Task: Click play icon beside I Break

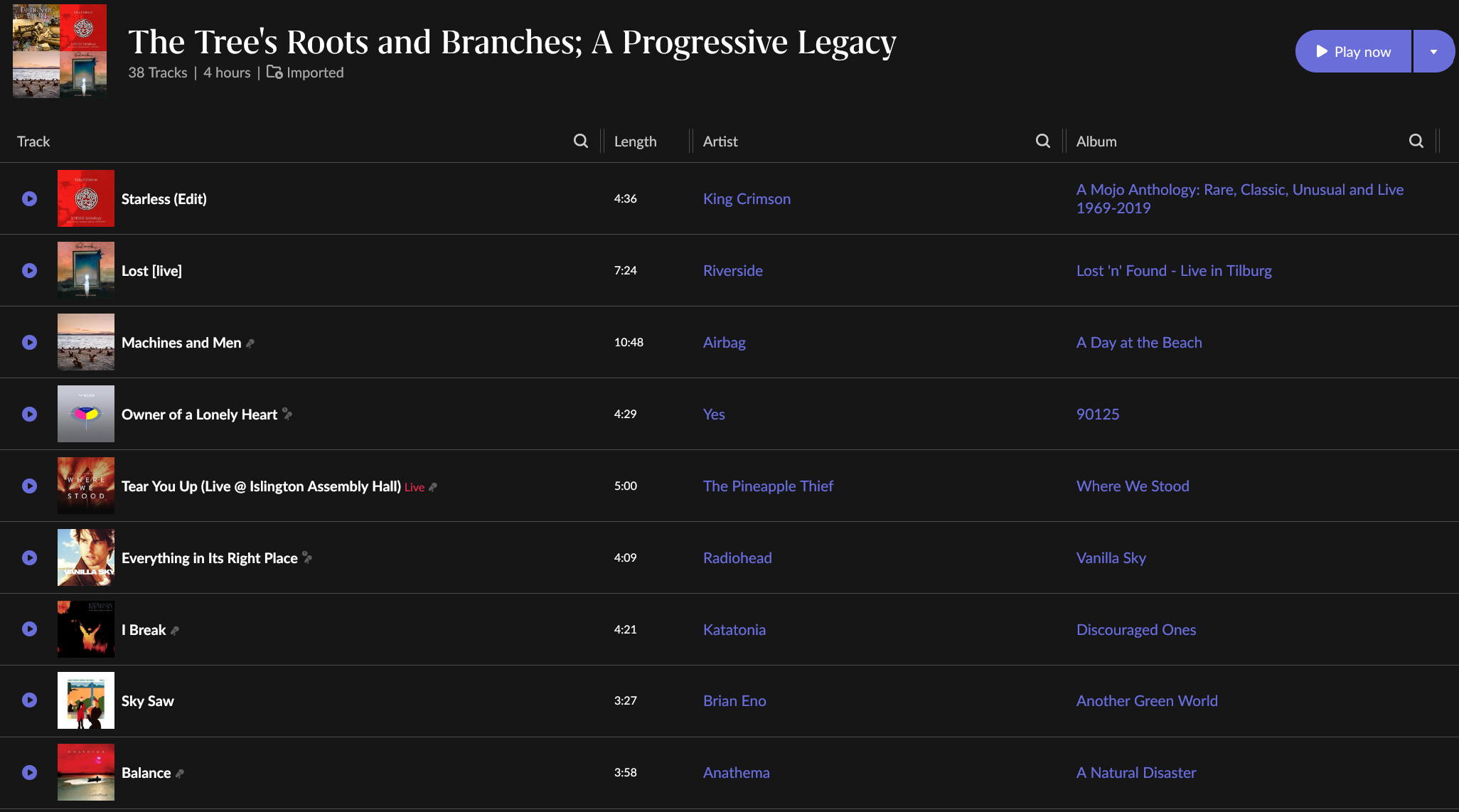Action: pos(29,629)
